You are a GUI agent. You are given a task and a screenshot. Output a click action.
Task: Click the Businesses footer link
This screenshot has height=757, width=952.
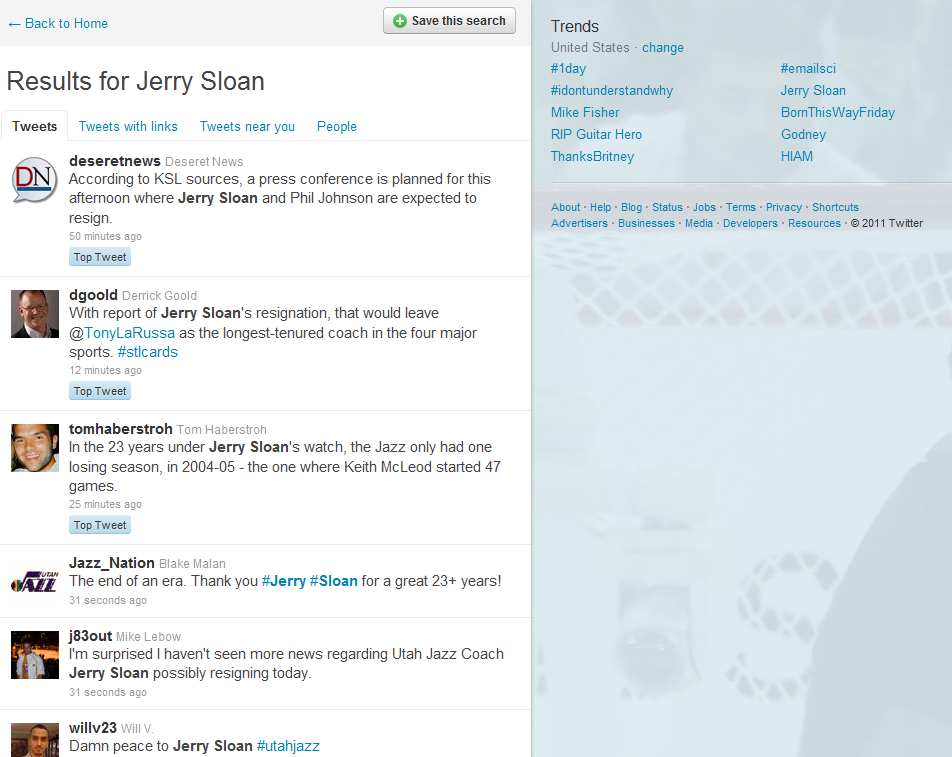(646, 223)
